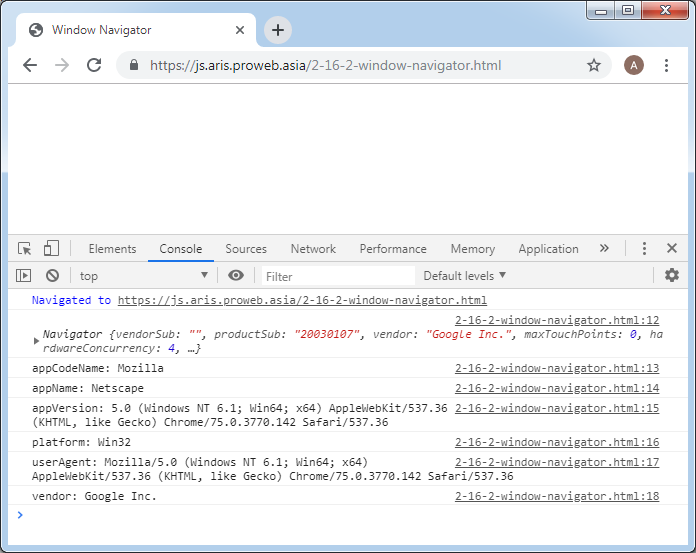
Task: Open Chrome's three-dot menu
Action: coord(666,65)
